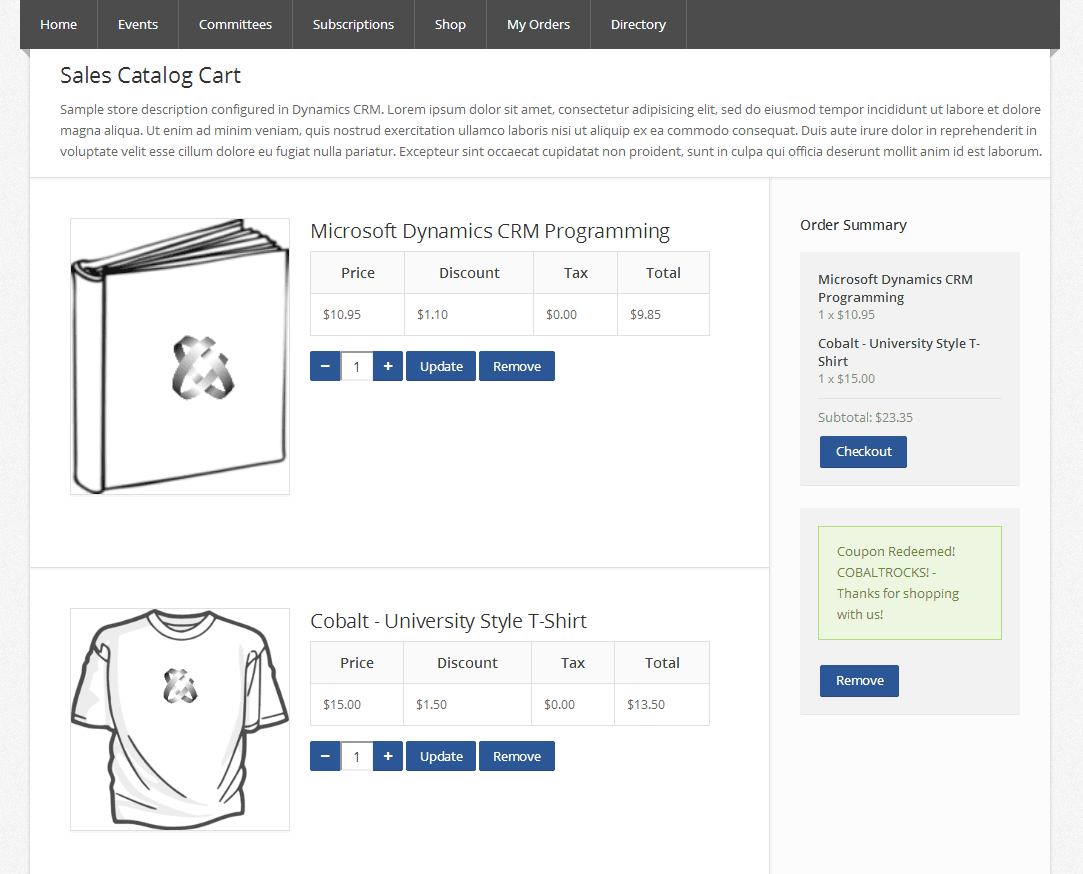Click the Order Summary heading
1083x874 pixels.
click(853, 225)
